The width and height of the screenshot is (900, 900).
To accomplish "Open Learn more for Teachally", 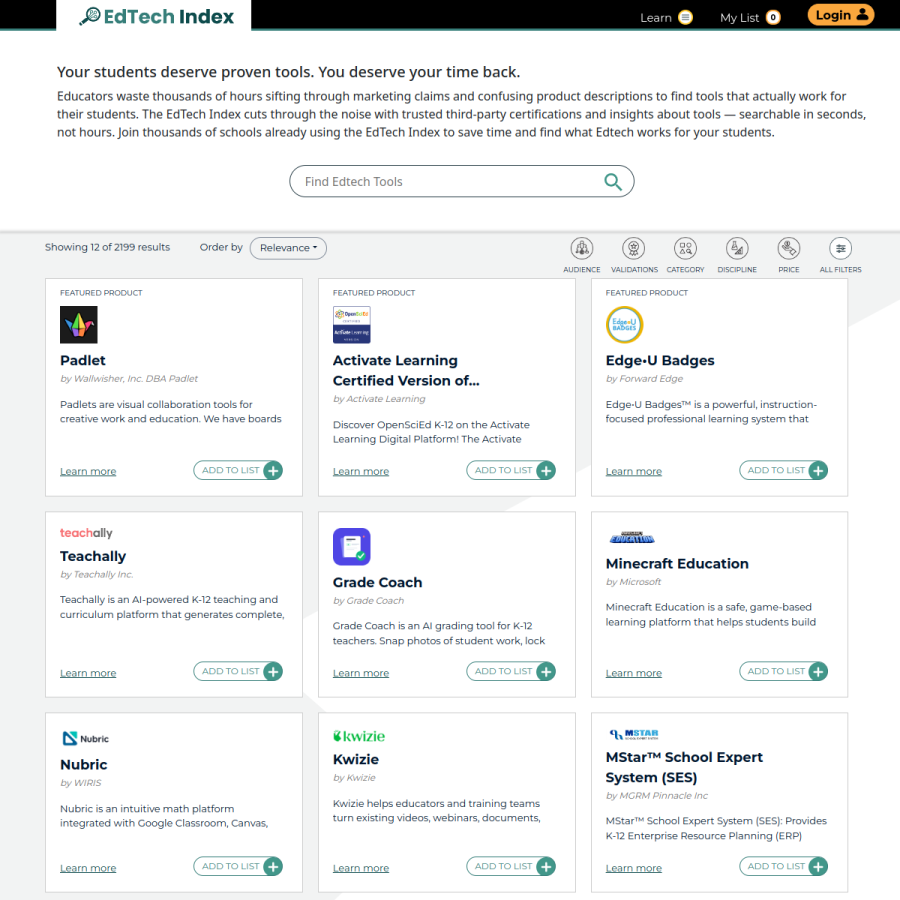I will pyautogui.click(x=88, y=673).
